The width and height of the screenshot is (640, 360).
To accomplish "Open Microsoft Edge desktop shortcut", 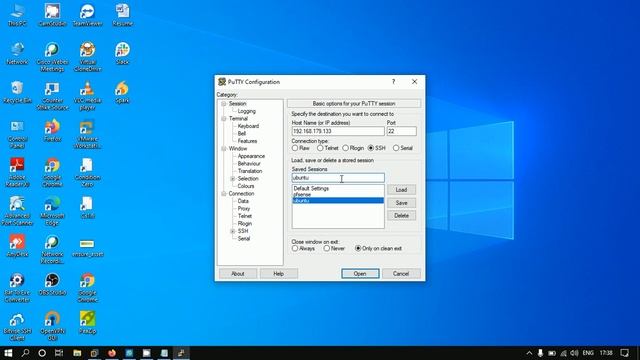I will tap(52, 211).
